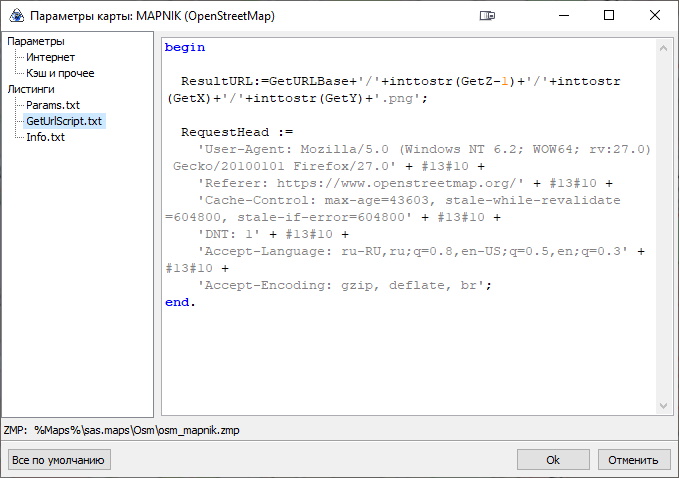
Task: Confirm with the Ok button
Action: pyautogui.click(x=552, y=460)
